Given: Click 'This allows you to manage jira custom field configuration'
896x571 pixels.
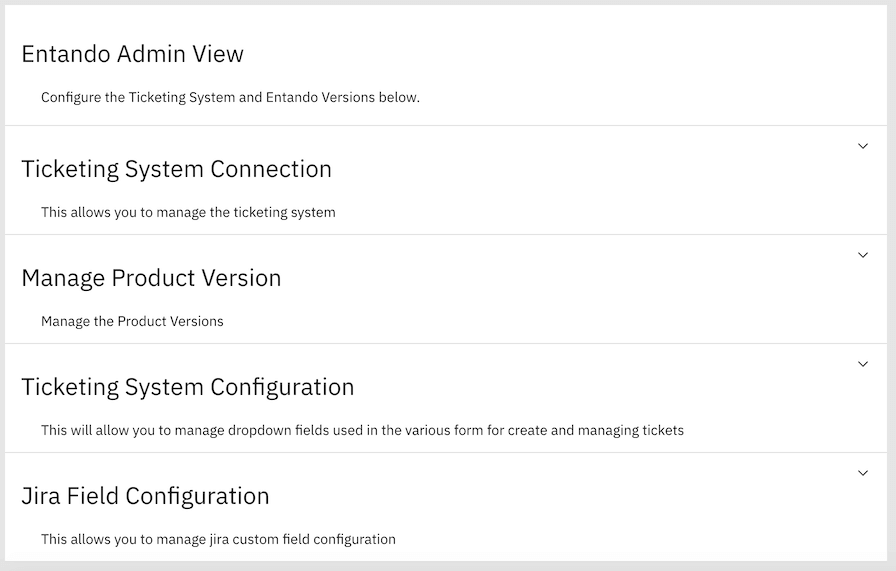Looking at the screenshot, I should point(218,540).
